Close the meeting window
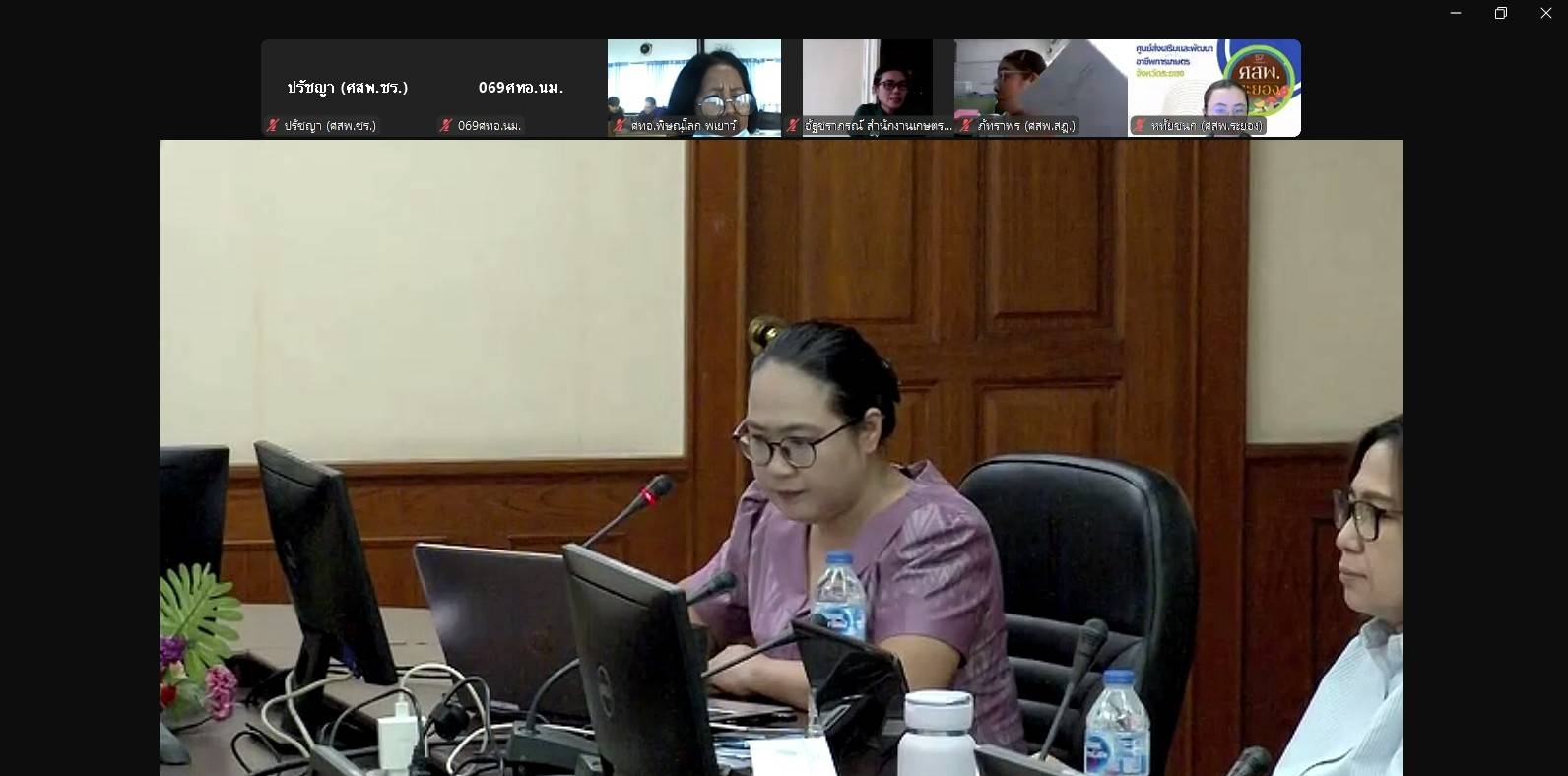This screenshot has height=776, width=1568. tap(1546, 13)
